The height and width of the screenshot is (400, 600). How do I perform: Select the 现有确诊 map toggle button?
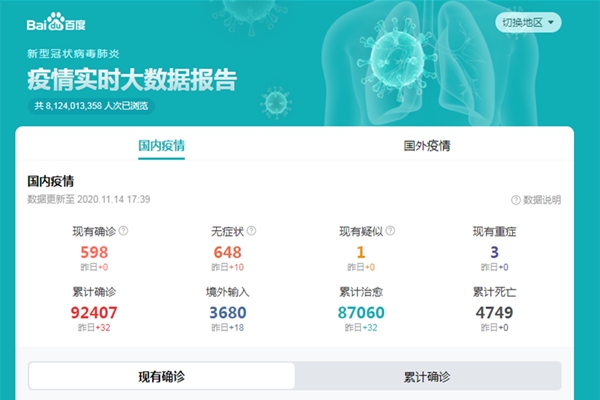[162, 377]
